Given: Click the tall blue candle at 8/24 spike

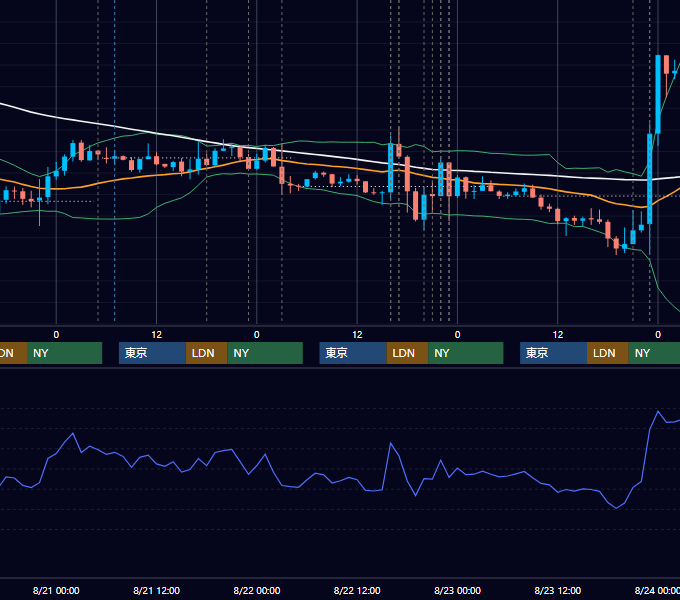Looking at the screenshot, I should [x=658, y=94].
